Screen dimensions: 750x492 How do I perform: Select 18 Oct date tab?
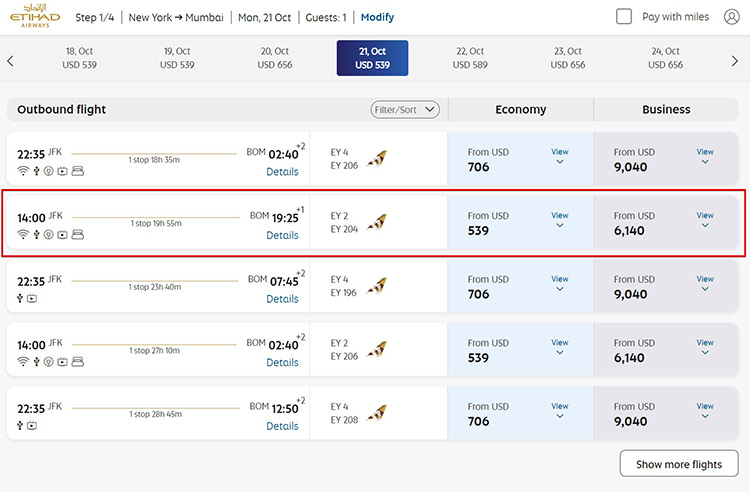[x=79, y=58]
